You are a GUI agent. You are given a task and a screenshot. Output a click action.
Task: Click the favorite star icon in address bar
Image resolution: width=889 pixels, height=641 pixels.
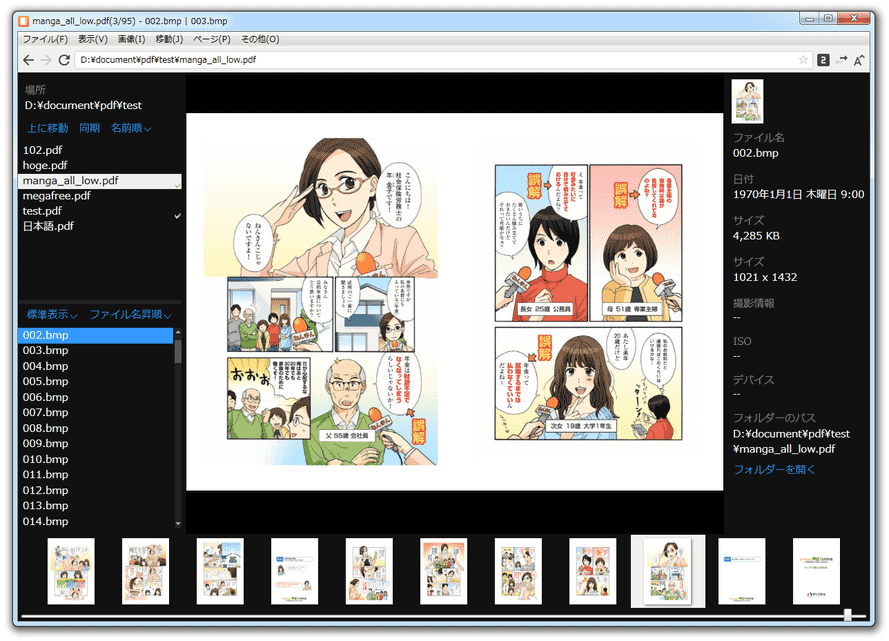tap(803, 60)
